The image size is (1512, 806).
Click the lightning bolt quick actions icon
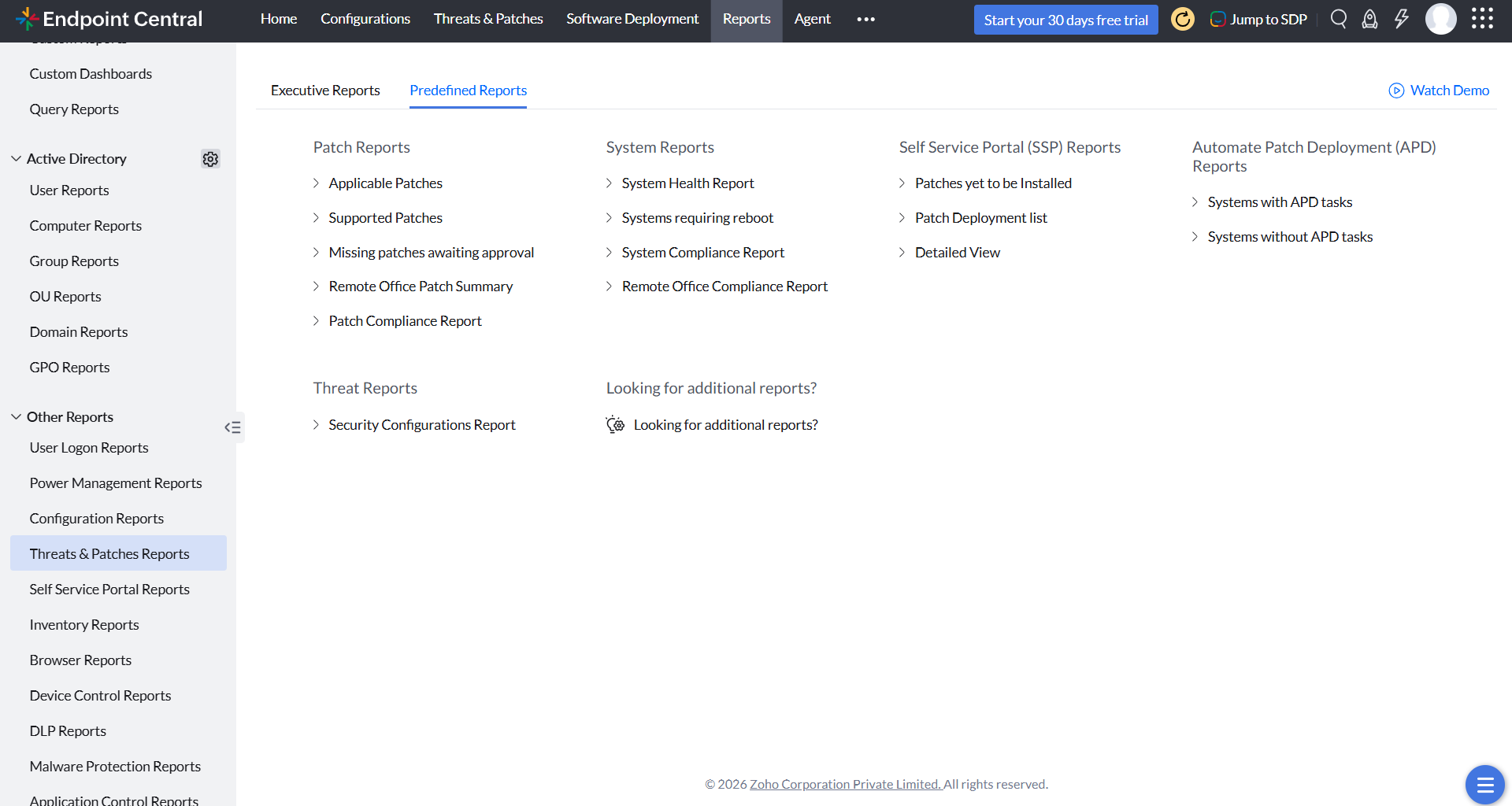[x=1401, y=19]
